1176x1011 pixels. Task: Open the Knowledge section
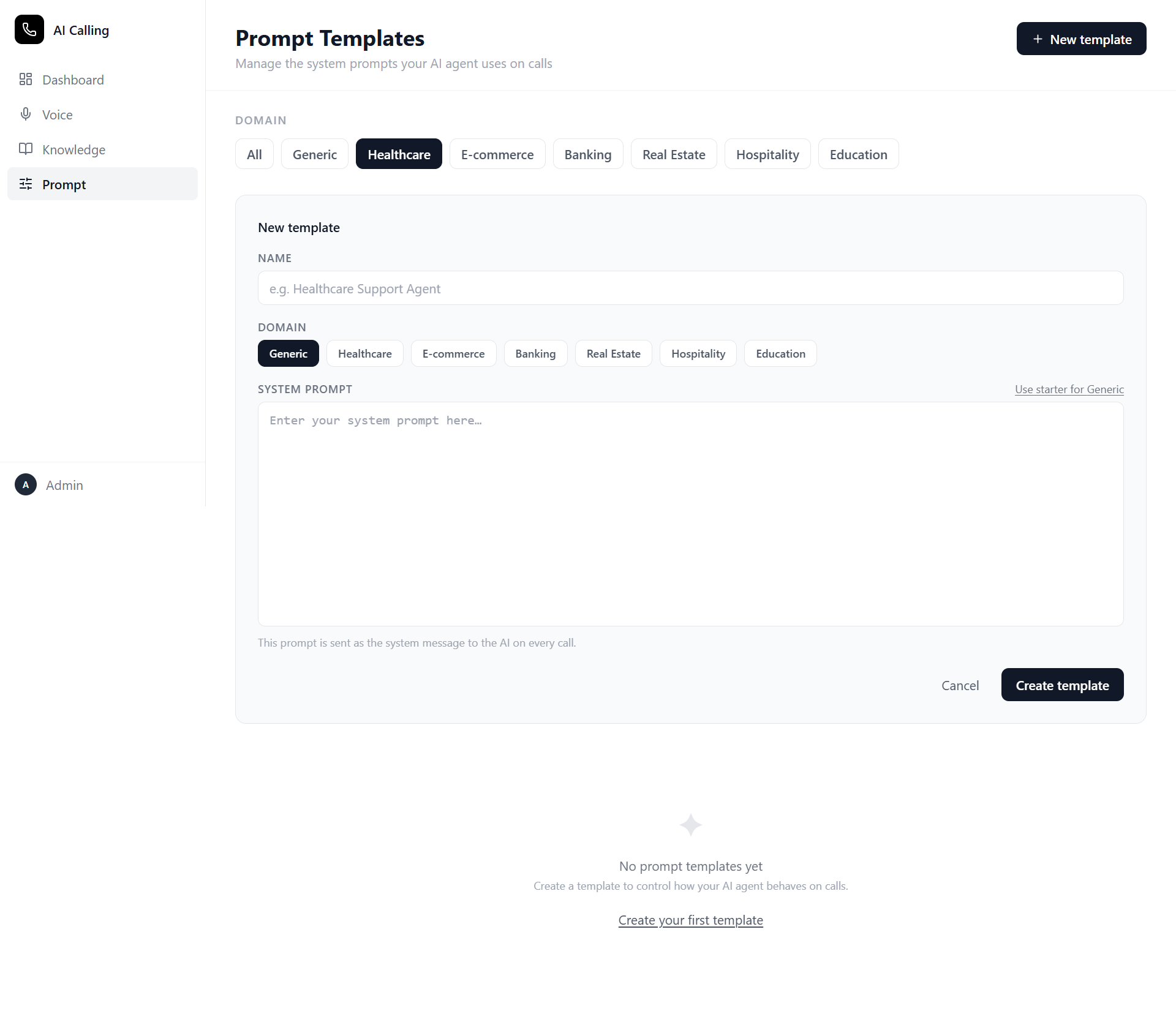102,149
